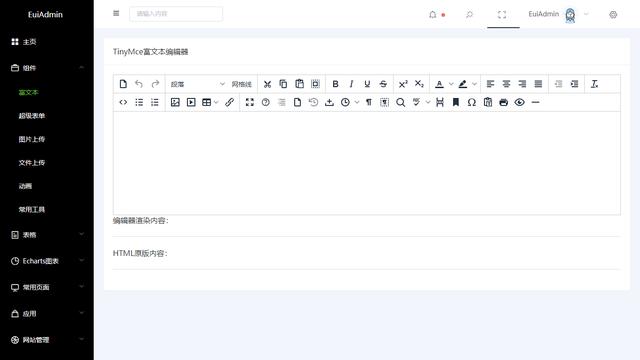This screenshot has height=360, width=640.
Task: Expand the Echarts menu in the sidebar
Action: tap(47, 261)
